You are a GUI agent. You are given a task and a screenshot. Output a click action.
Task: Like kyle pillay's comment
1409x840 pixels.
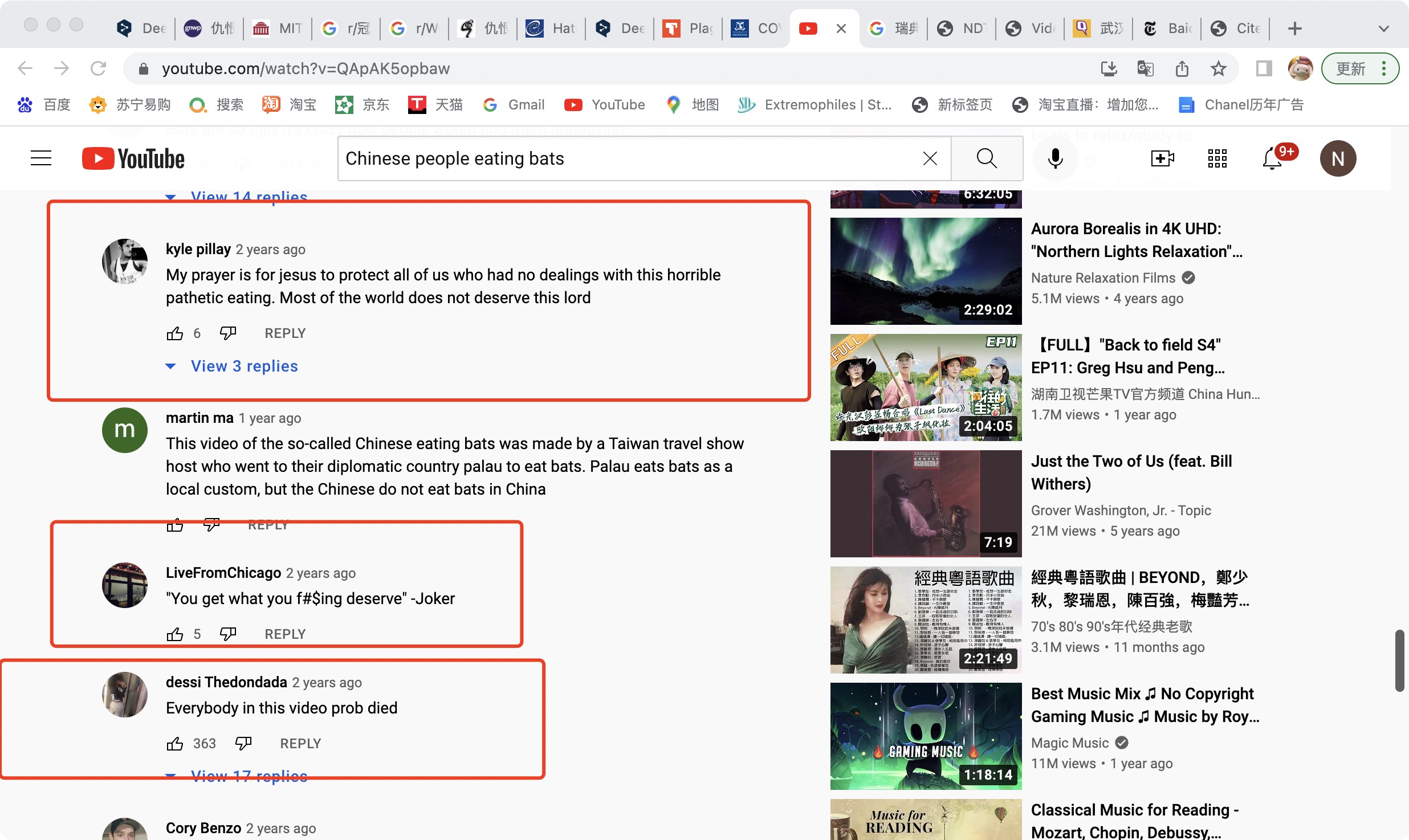(174, 333)
